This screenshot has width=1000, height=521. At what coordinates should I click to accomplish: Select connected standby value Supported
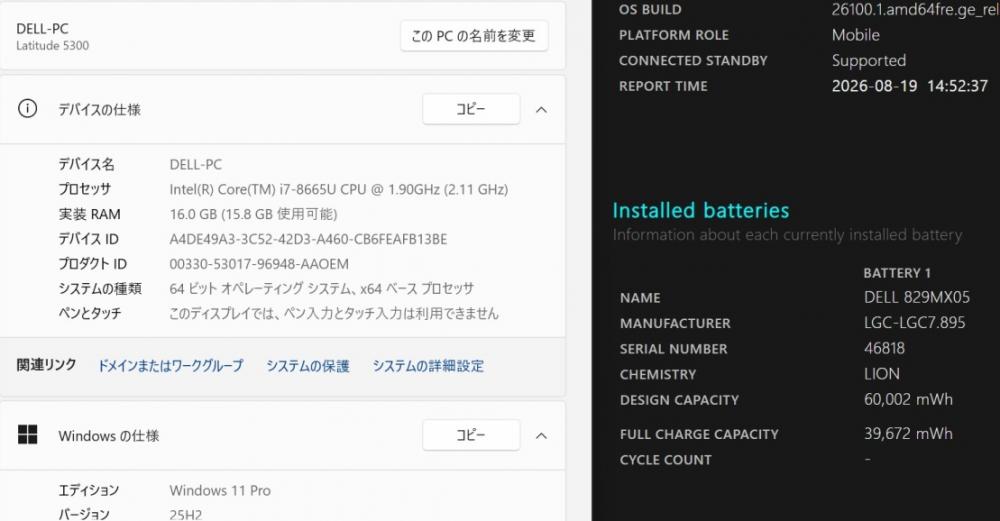point(869,61)
